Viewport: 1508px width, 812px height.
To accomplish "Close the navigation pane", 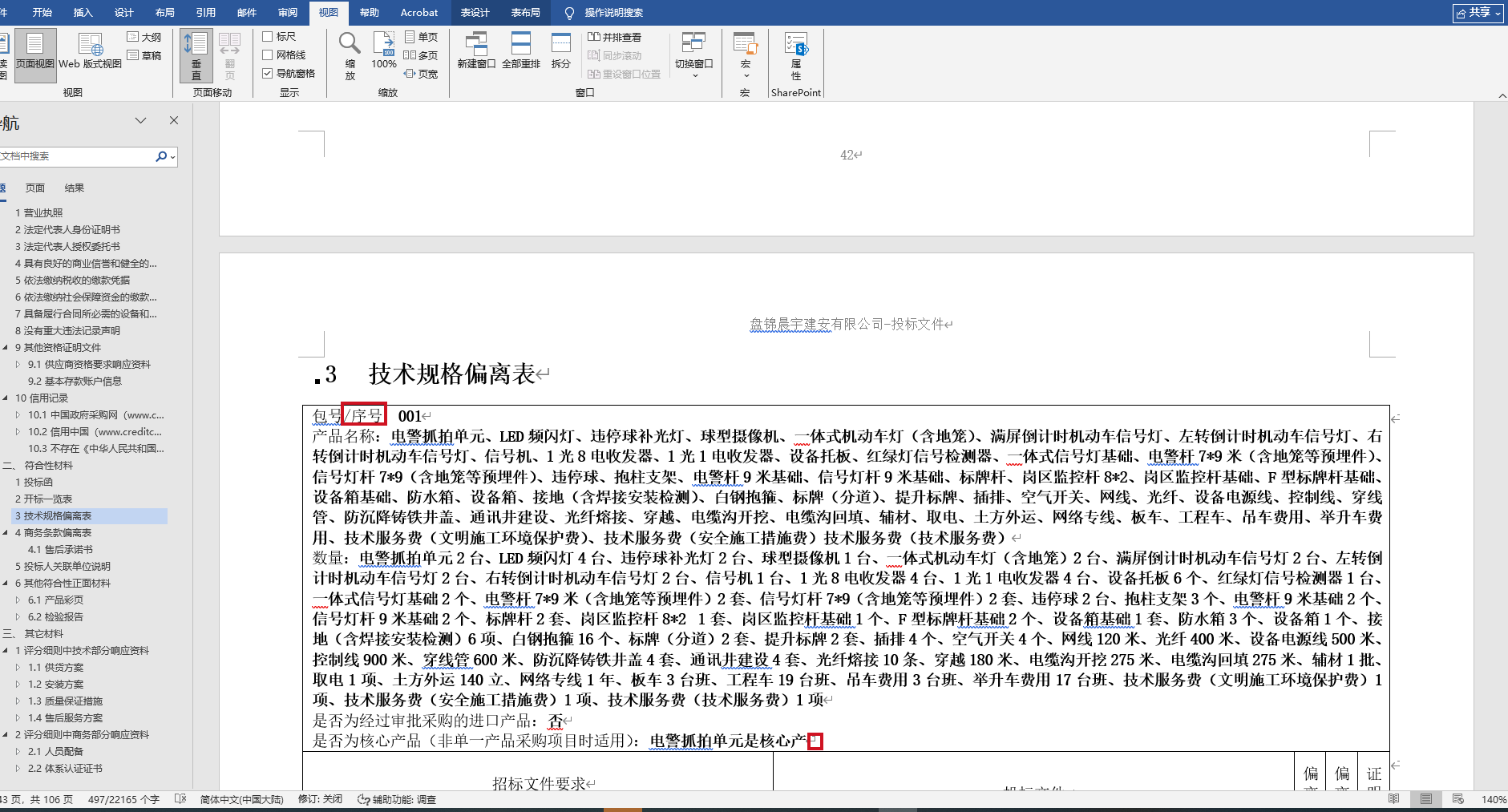I will [174, 120].
